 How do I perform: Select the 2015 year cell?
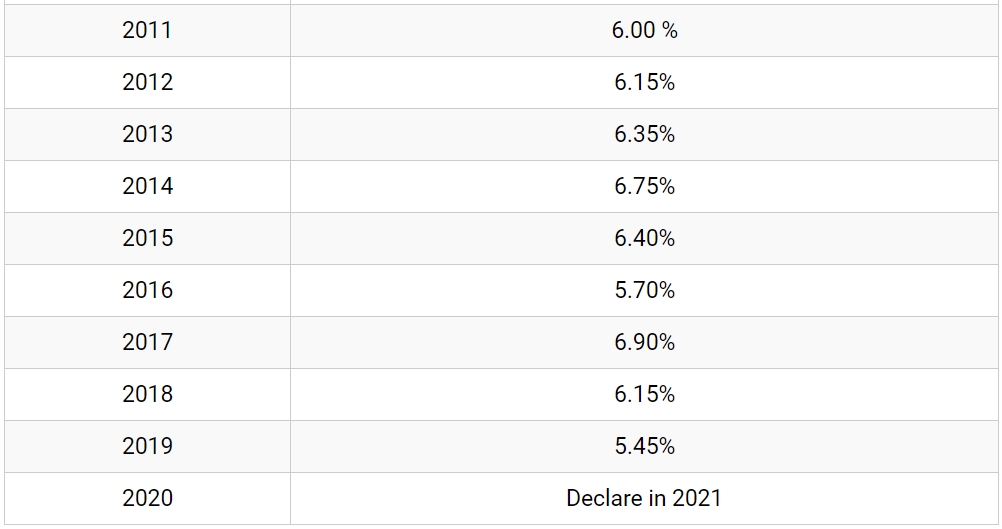[148, 238]
